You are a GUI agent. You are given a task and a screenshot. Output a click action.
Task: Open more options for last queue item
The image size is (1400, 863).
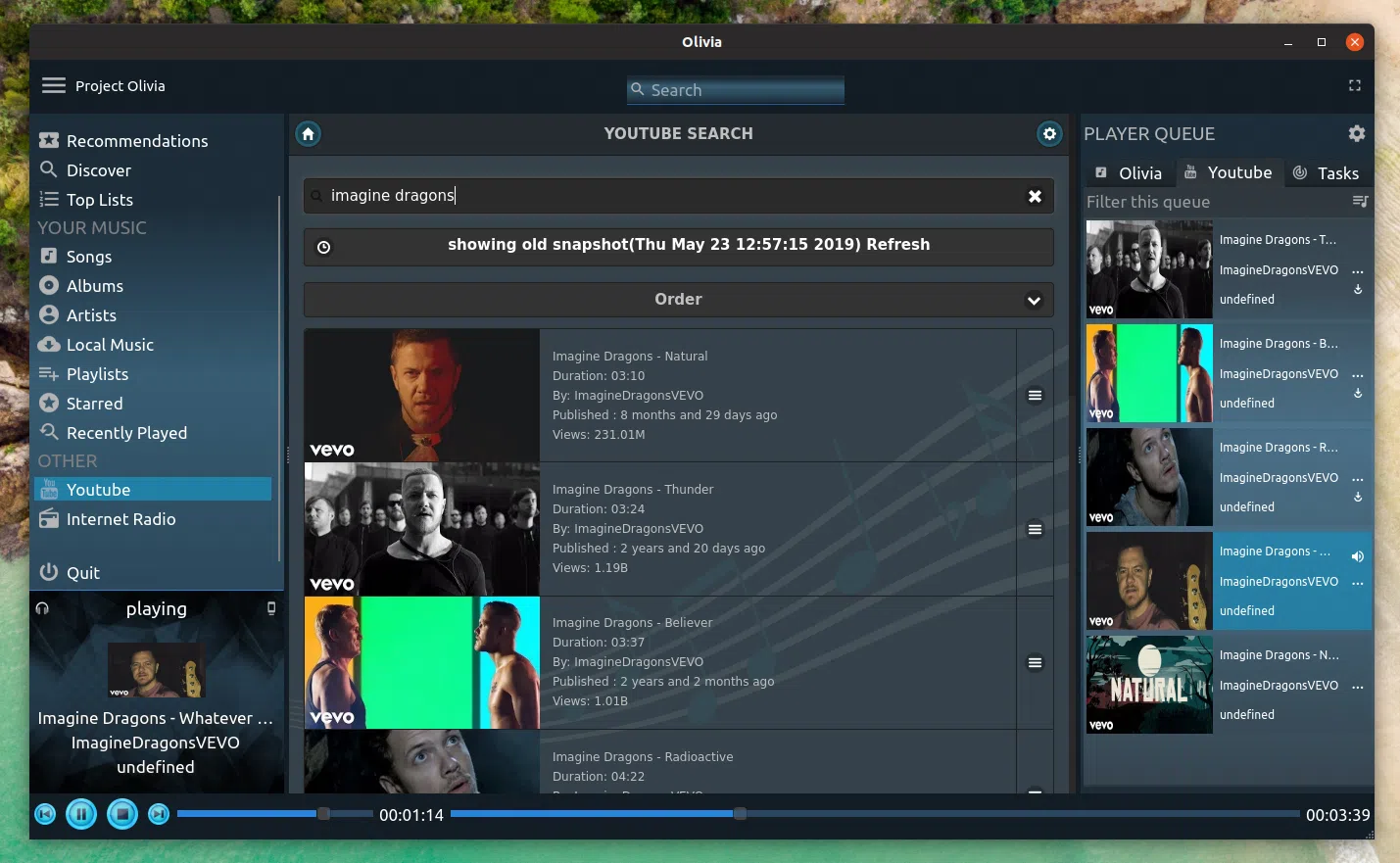coord(1358,687)
